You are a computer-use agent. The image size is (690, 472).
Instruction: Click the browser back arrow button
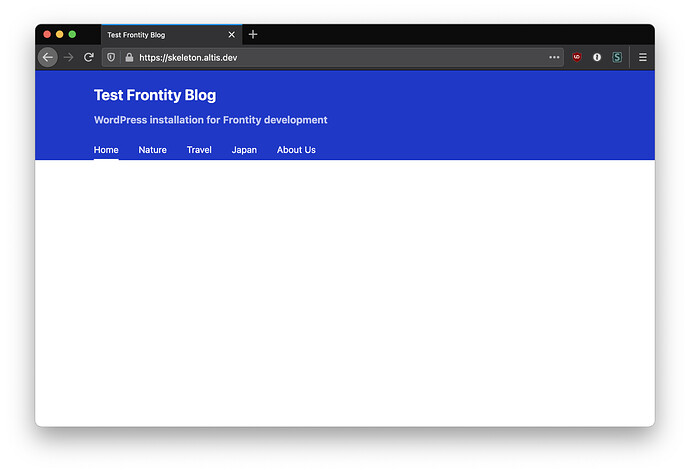pyautogui.click(x=47, y=57)
